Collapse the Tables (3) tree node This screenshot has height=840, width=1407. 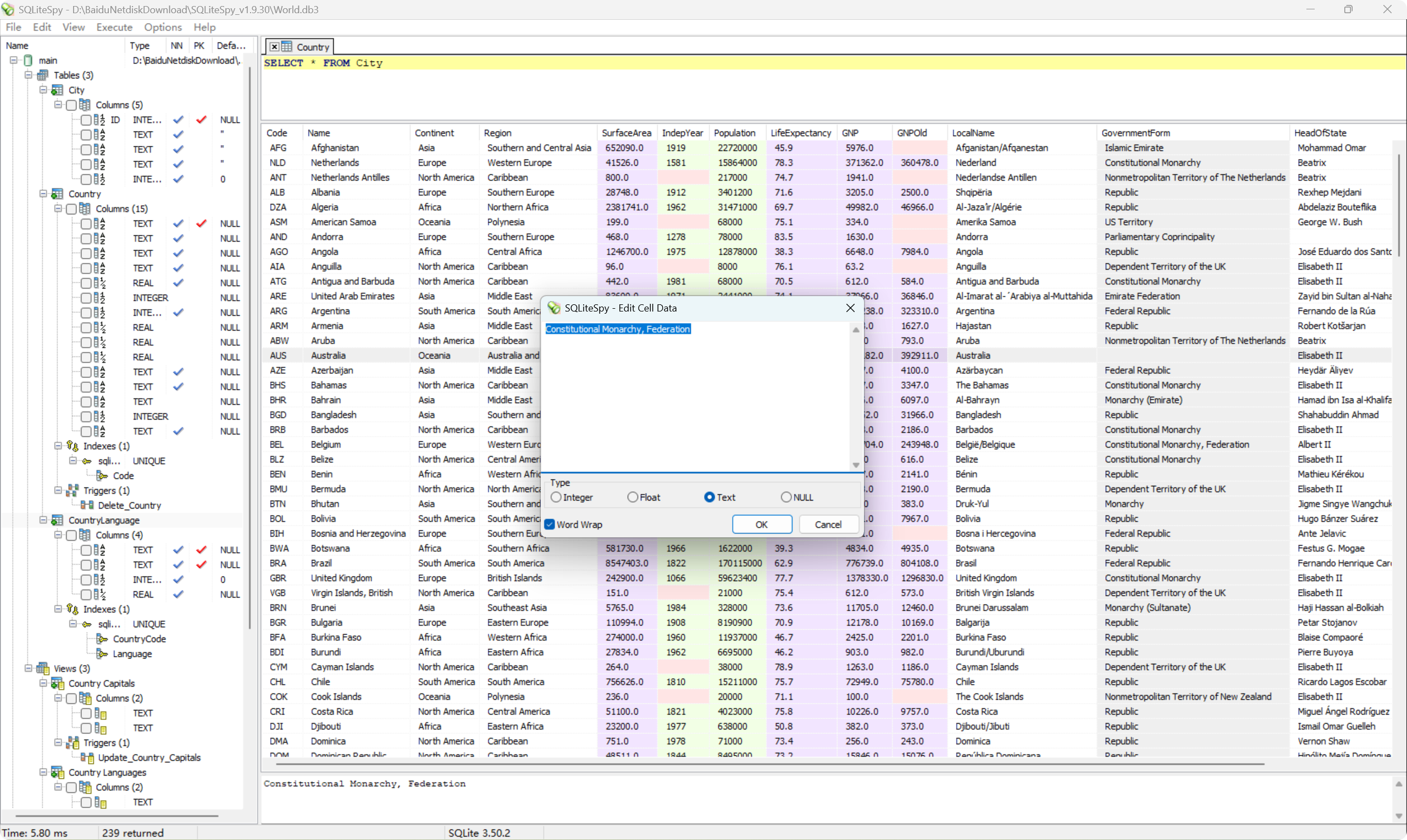pyautogui.click(x=29, y=75)
